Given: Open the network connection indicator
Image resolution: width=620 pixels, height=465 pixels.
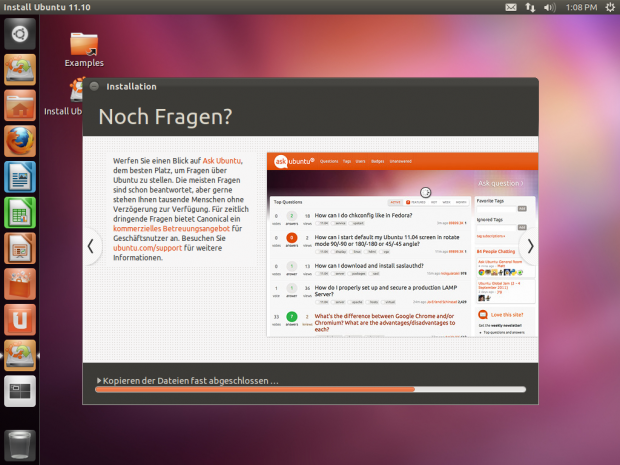Looking at the screenshot, I should (530, 7).
